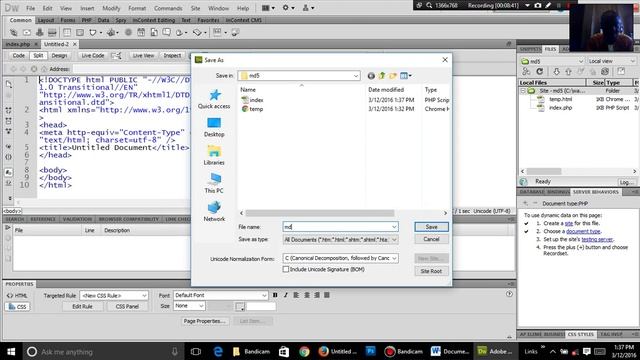The width and height of the screenshot is (640, 360).
Task: Open the Modify menu
Action: [x=111, y=8]
